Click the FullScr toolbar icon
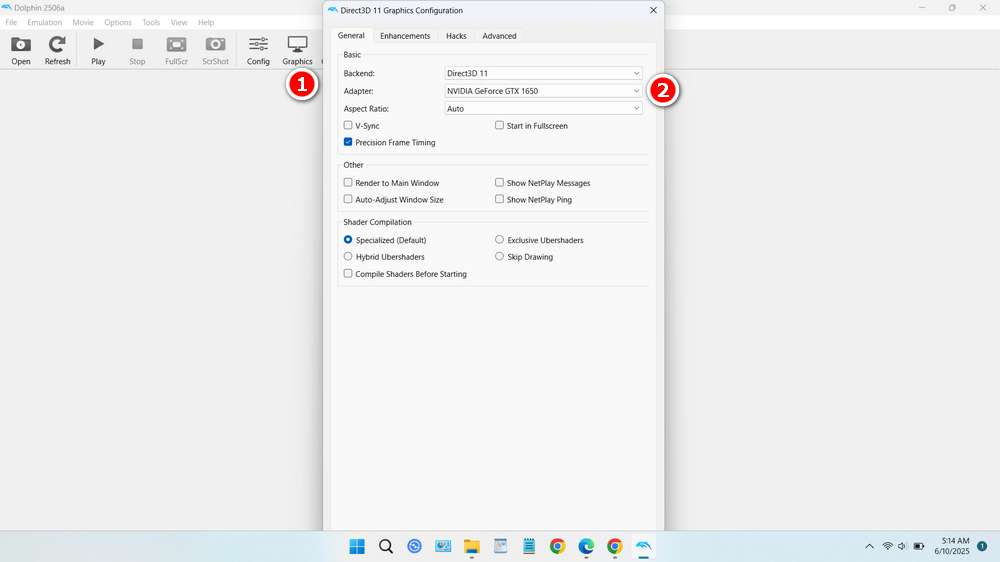Image resolution: width=1000 pixels, height=562 pixels. point(176,50)
